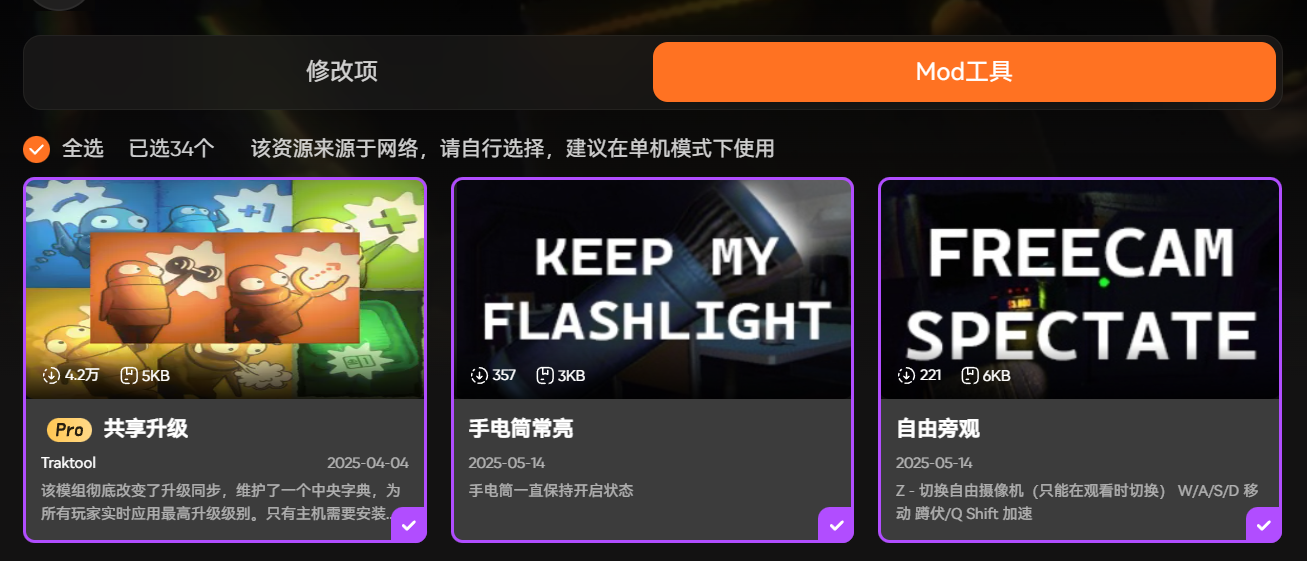Click the download icon next to 221
1307x561 pixels.
point(906,376)
